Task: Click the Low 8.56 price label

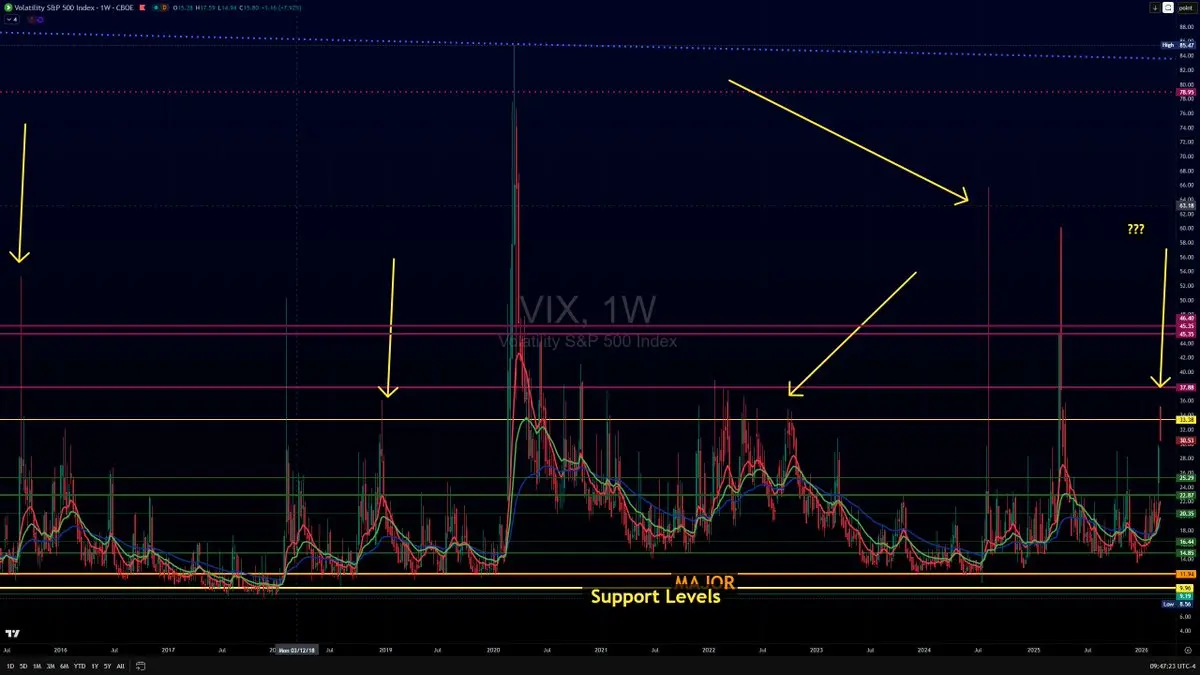Action: (x=1179, y=604)
